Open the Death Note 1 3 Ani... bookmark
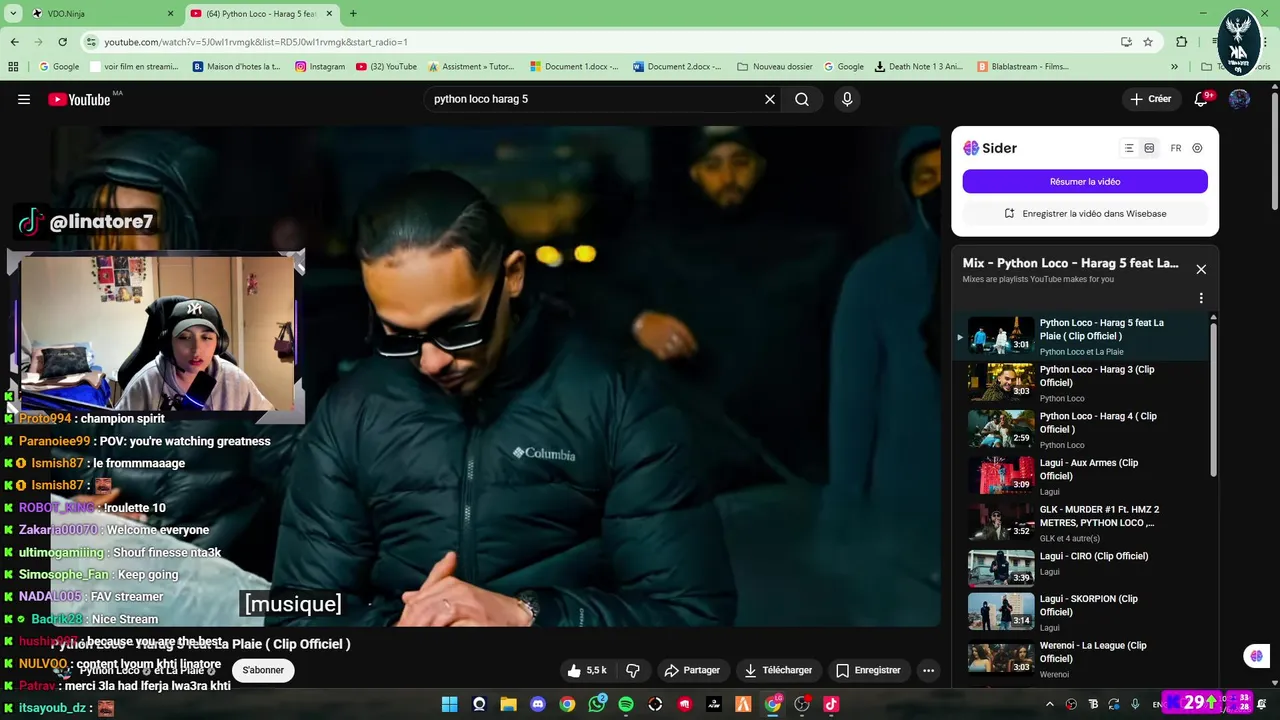This screenshot has height=720, width=1280. click(x=918, y=67)
